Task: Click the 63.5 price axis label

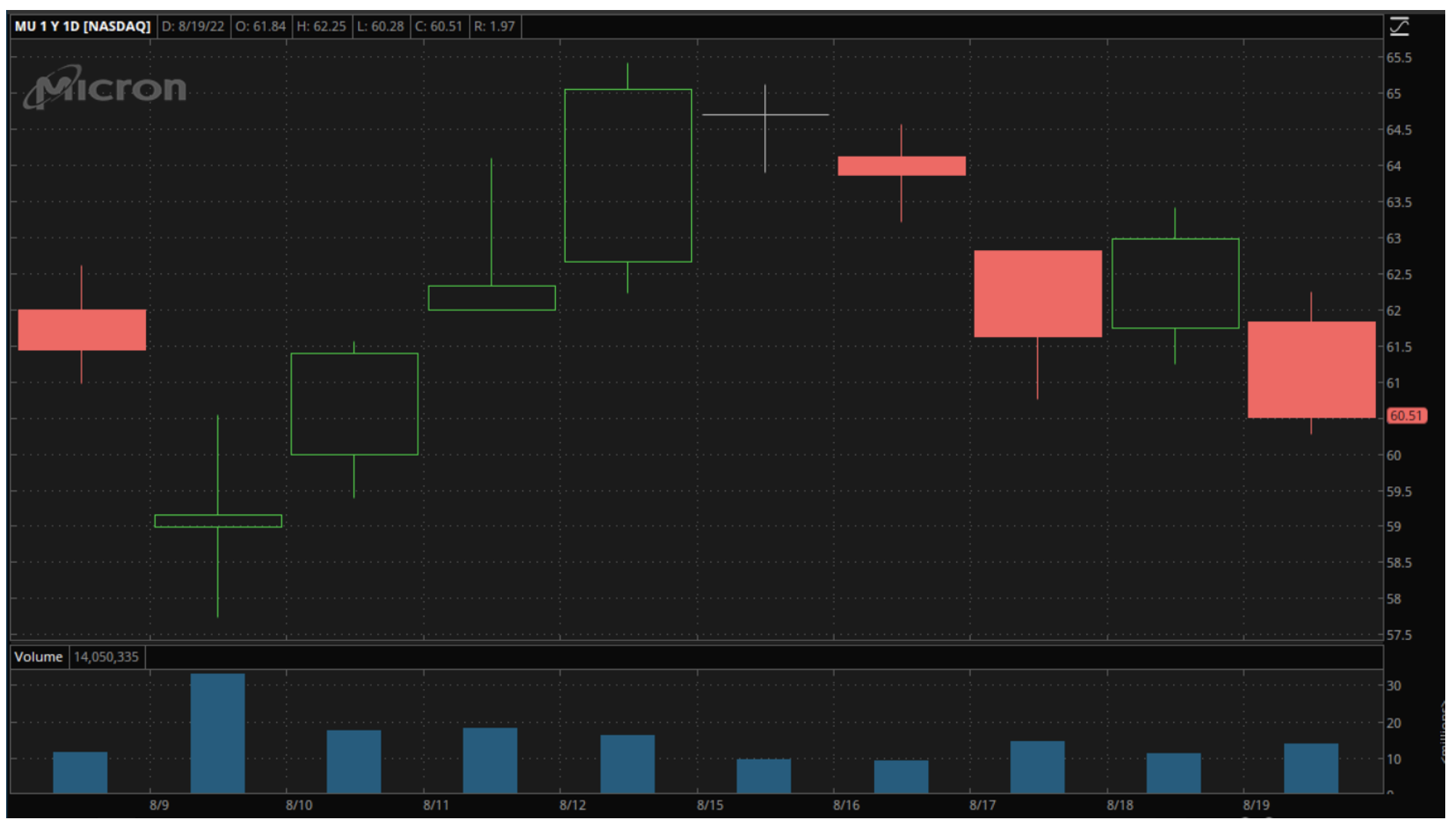Action: click(x=1399, y=202)
